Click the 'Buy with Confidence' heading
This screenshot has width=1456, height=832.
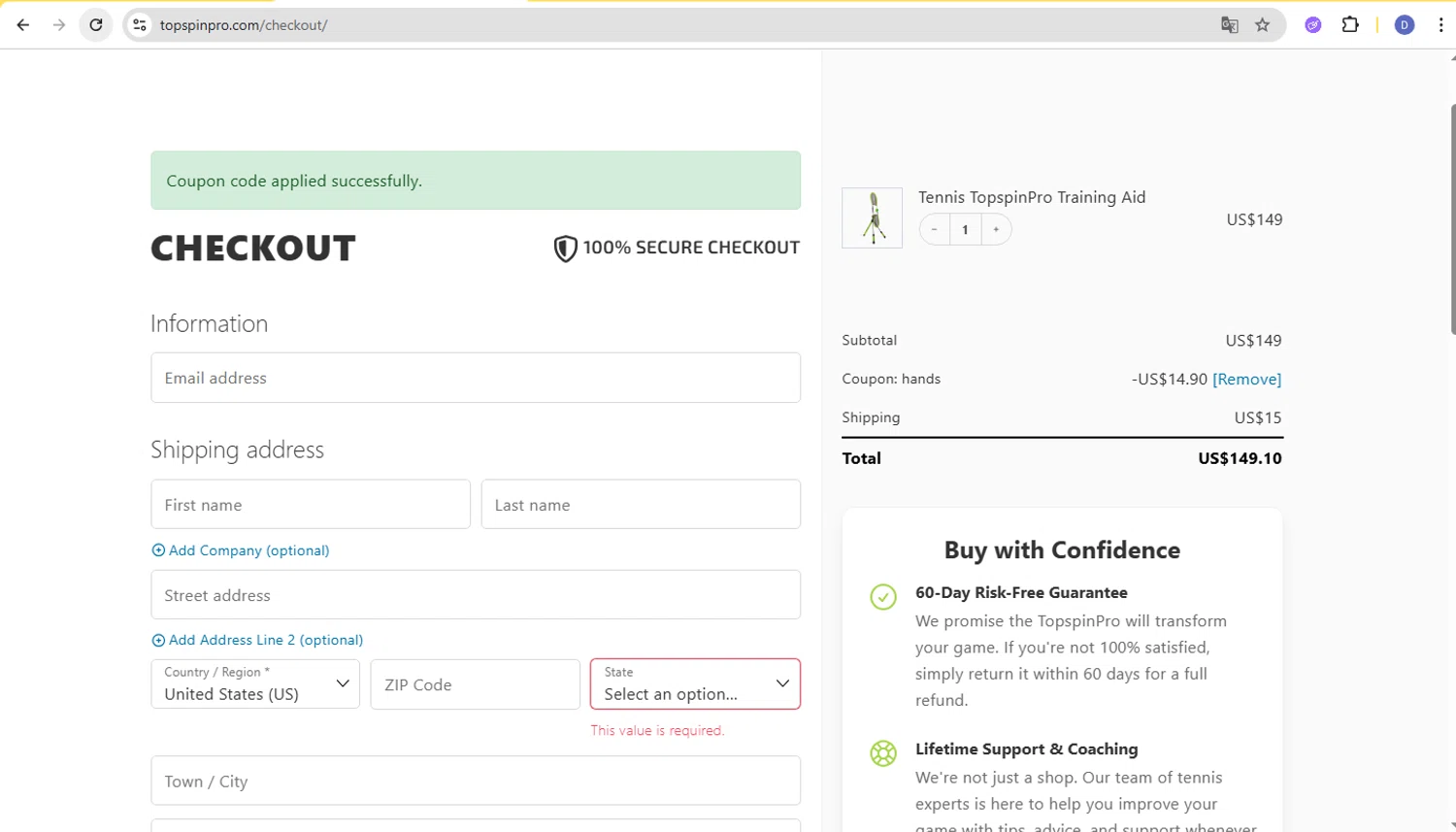click(1062, 550)
